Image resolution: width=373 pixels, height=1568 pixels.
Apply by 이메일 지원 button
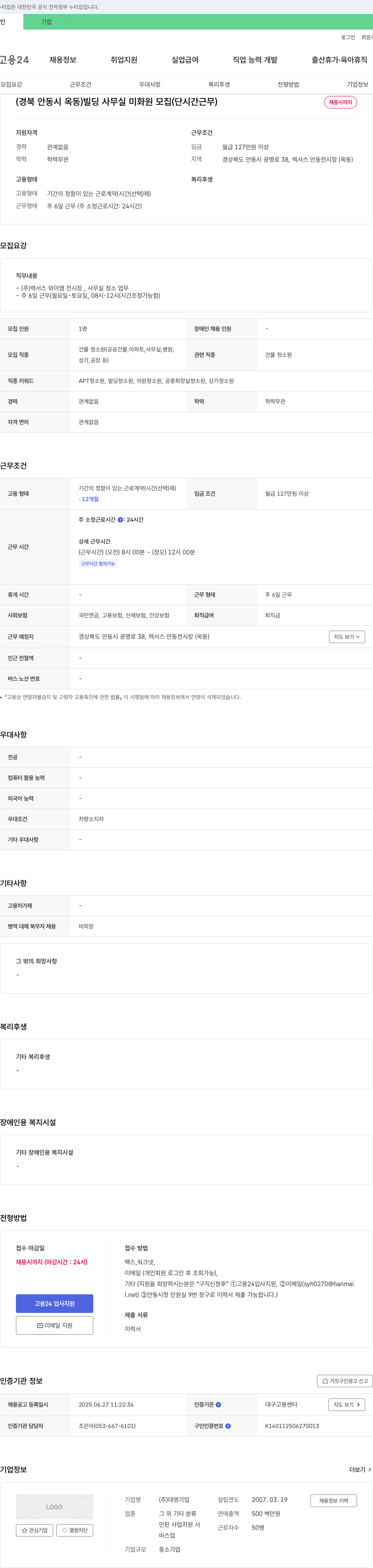[x=54, y=1325]
